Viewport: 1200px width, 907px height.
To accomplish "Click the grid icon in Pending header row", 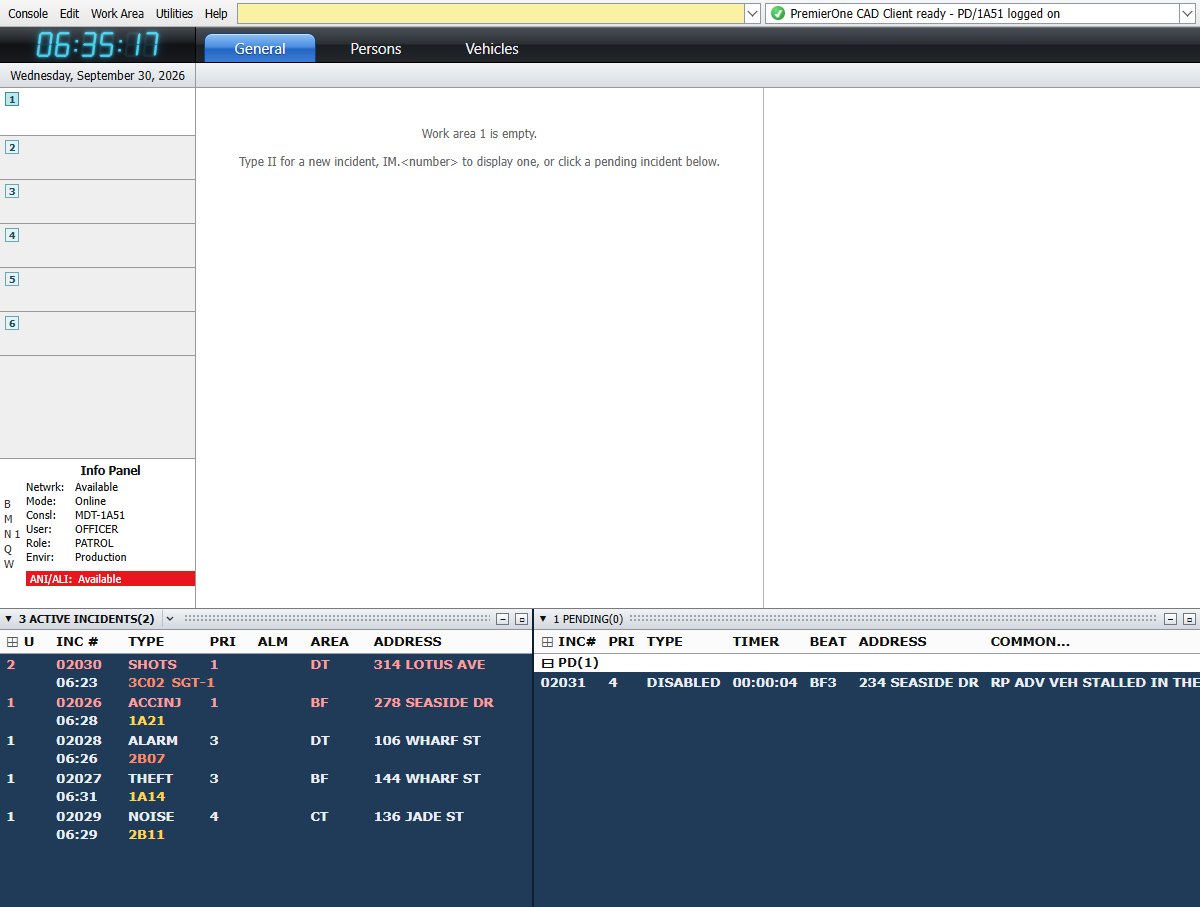I will pos(546,642).
